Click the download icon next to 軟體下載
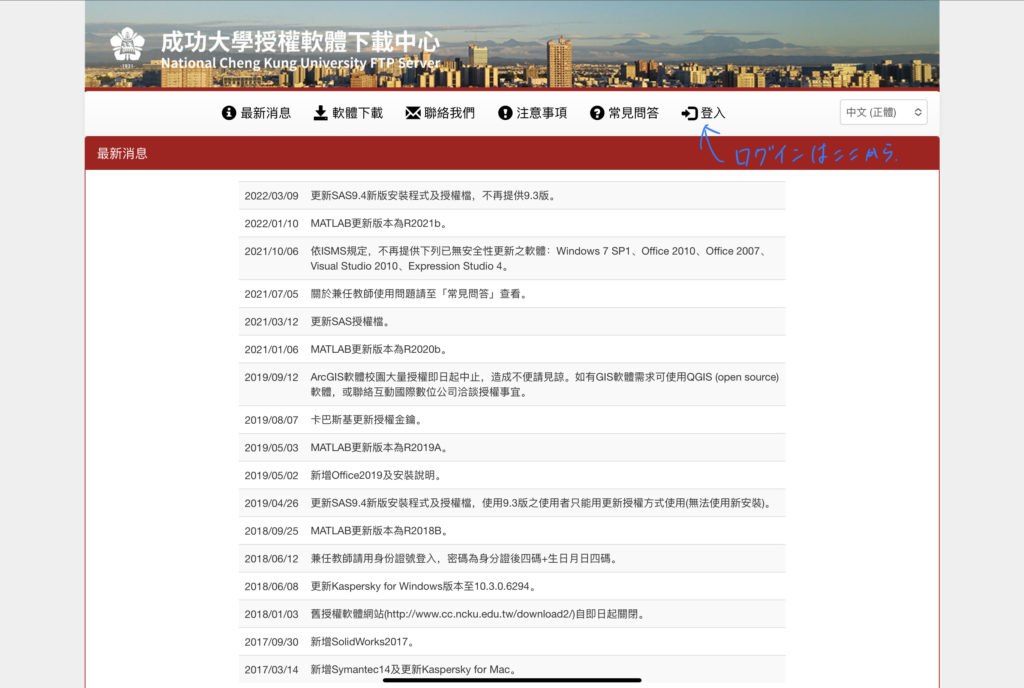This screenshot has width=1024, height=688. pos(322,113)
